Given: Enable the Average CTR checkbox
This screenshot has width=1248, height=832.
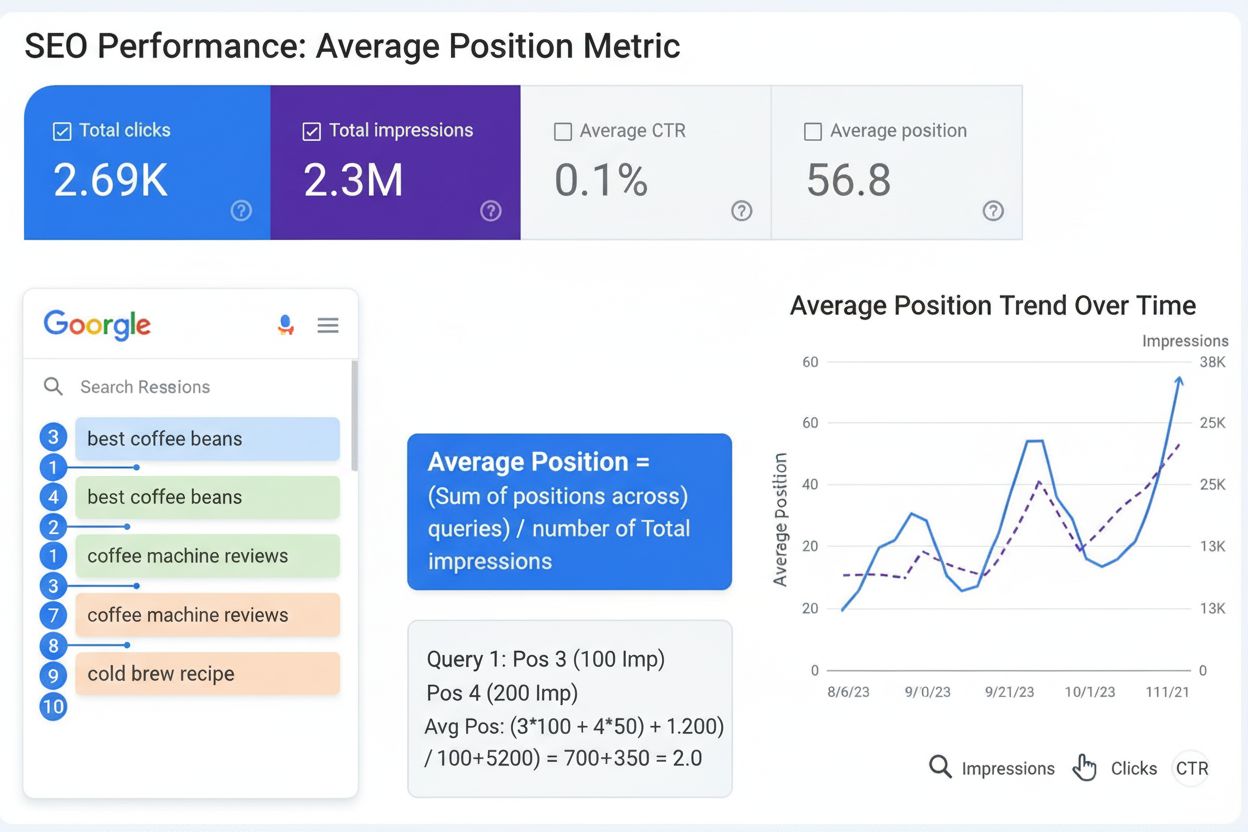Looking at the screenshot, I should (x=563, y=131).
